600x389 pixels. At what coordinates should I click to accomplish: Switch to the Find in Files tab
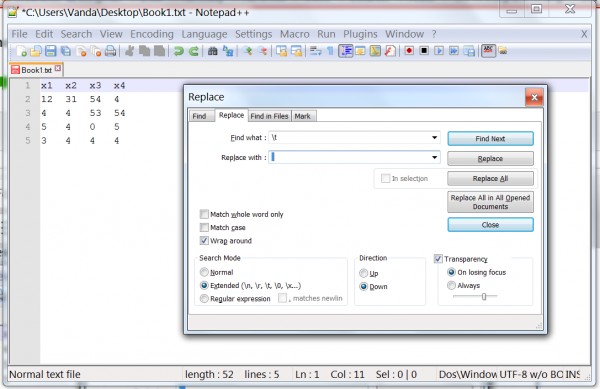click(x=269, y=116)
